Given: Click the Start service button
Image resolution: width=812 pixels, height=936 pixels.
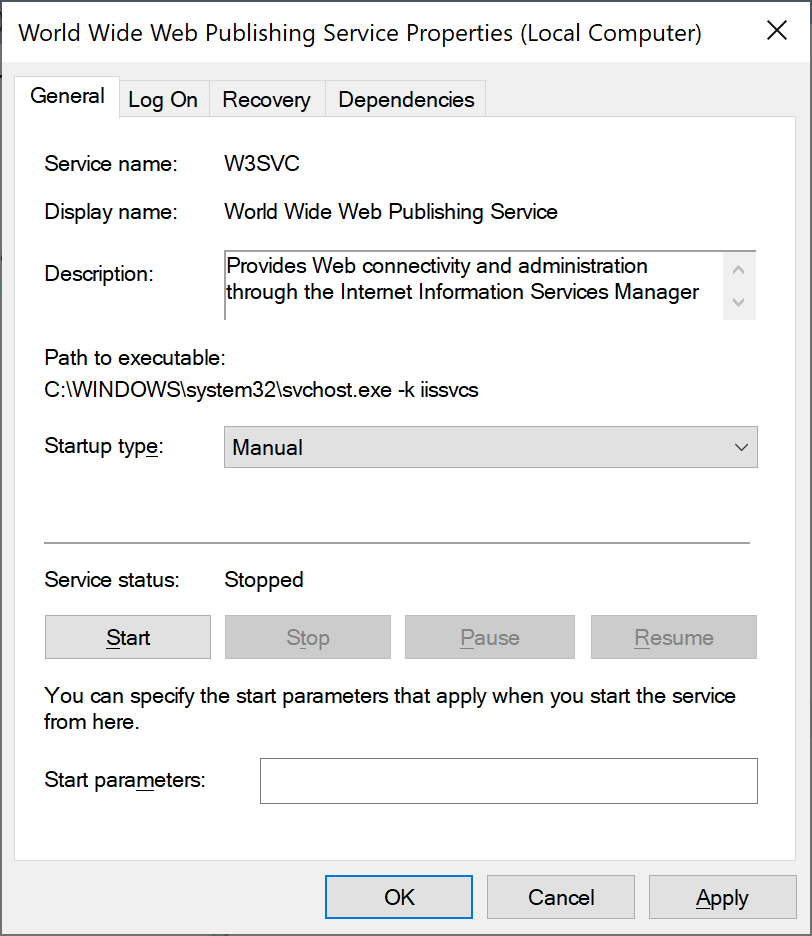Looking at the screenshot, I should pos(128,637).
